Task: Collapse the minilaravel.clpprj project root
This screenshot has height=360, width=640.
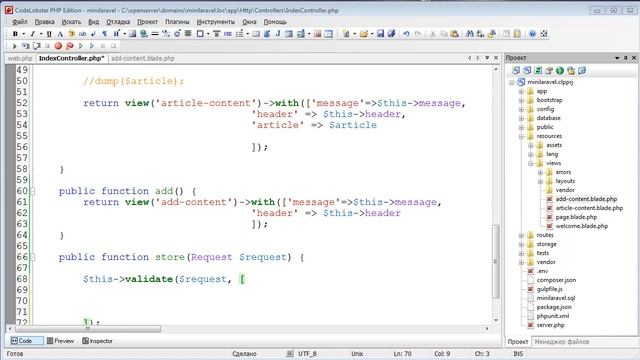Action: point(512,82)
